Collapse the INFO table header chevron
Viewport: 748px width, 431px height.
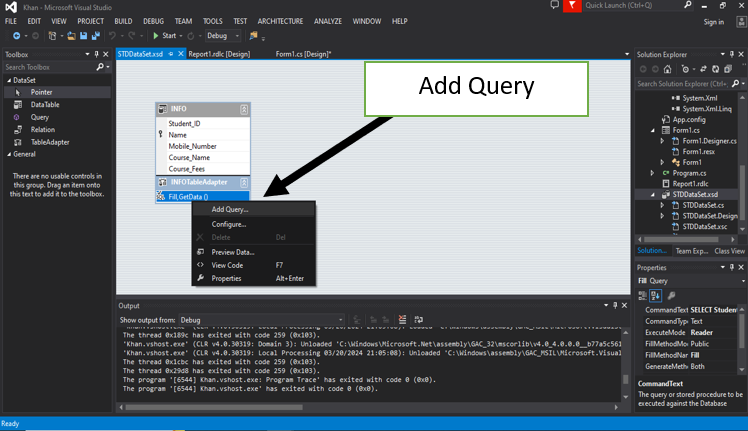click(x=244, y=109)
